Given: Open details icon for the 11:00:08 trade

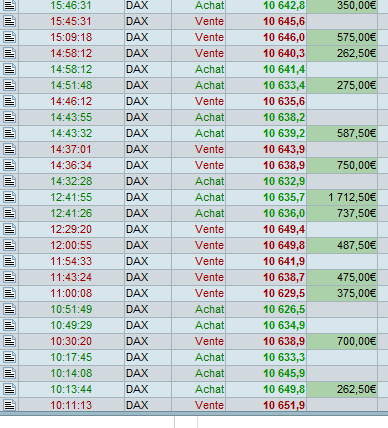Looking at the screenshot, I should pyautogui.click(x=9, y=293).
